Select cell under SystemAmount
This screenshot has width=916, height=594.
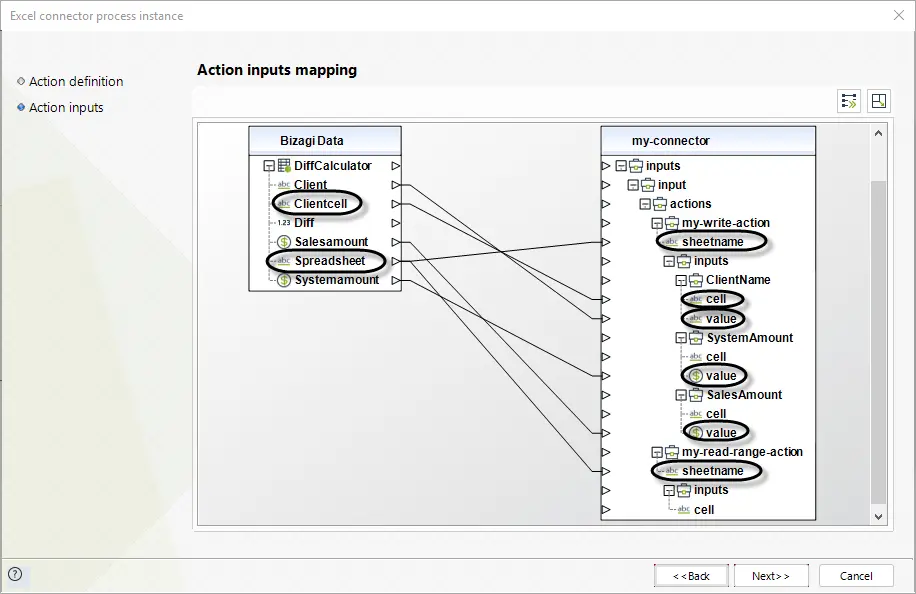pyautogui.click(x=716, y=356)
